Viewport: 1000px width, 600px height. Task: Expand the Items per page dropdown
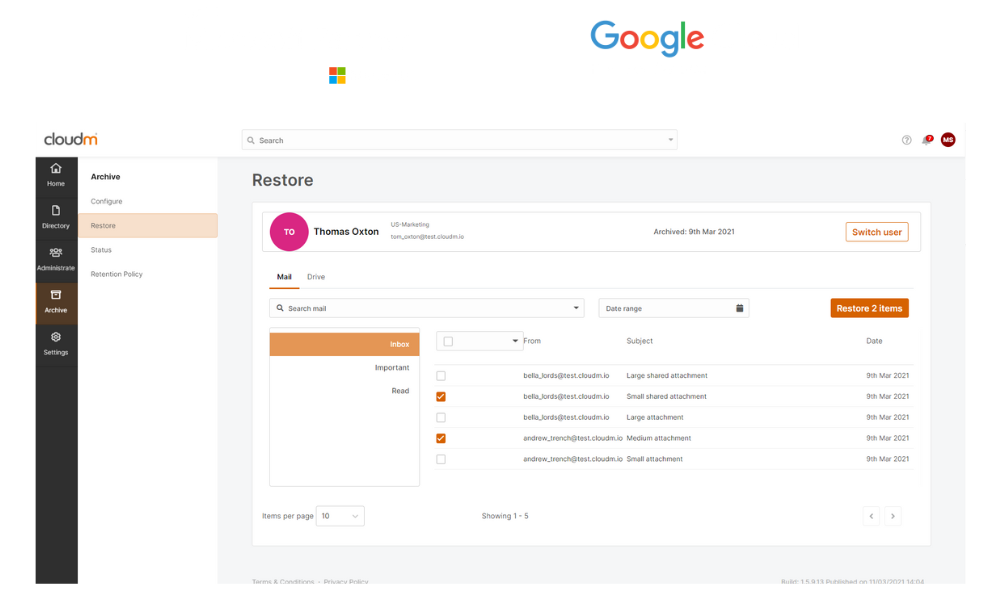point(340,516)
